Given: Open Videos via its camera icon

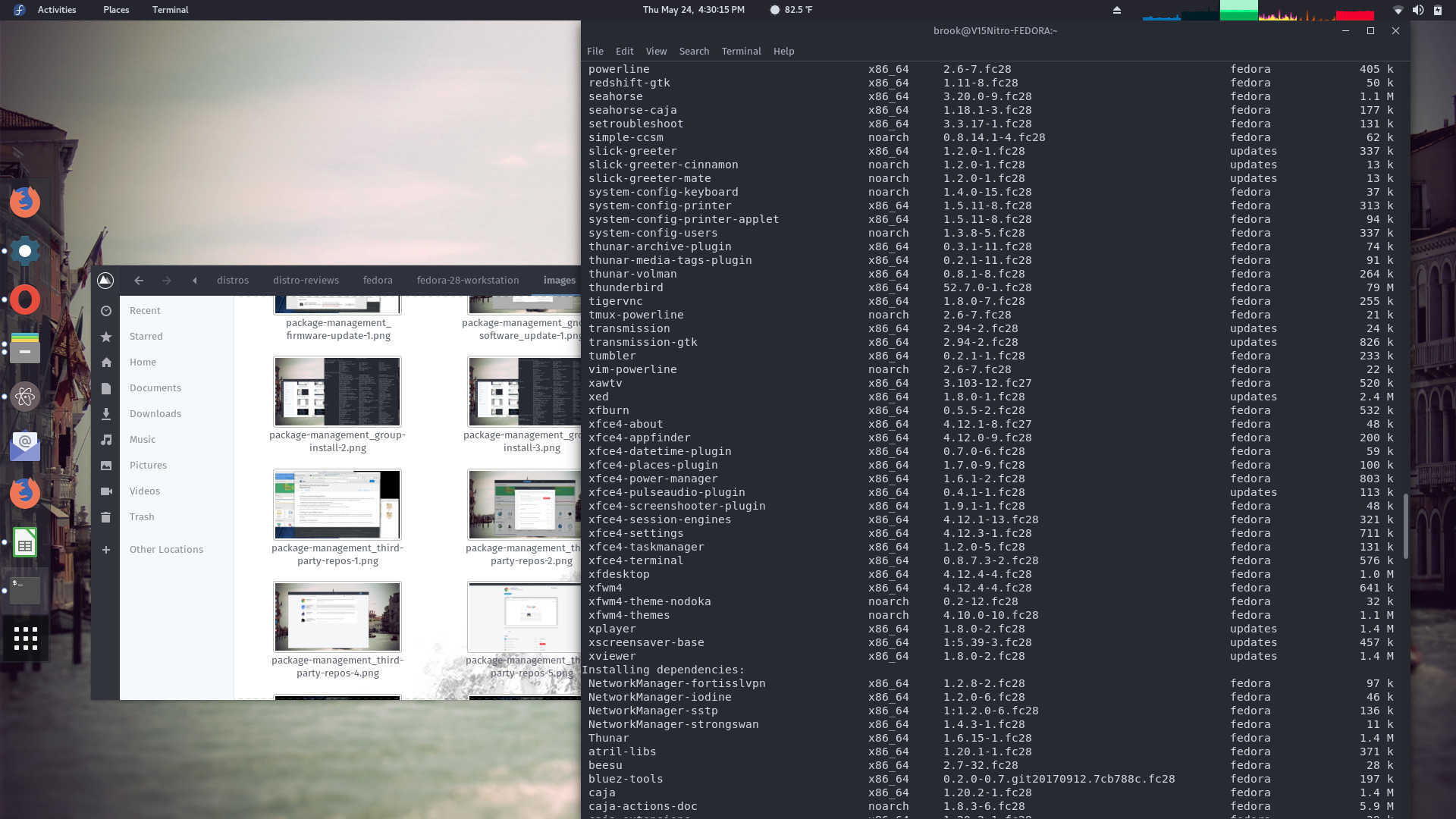Looking at the screenshot, I should [x=106, y=491].
